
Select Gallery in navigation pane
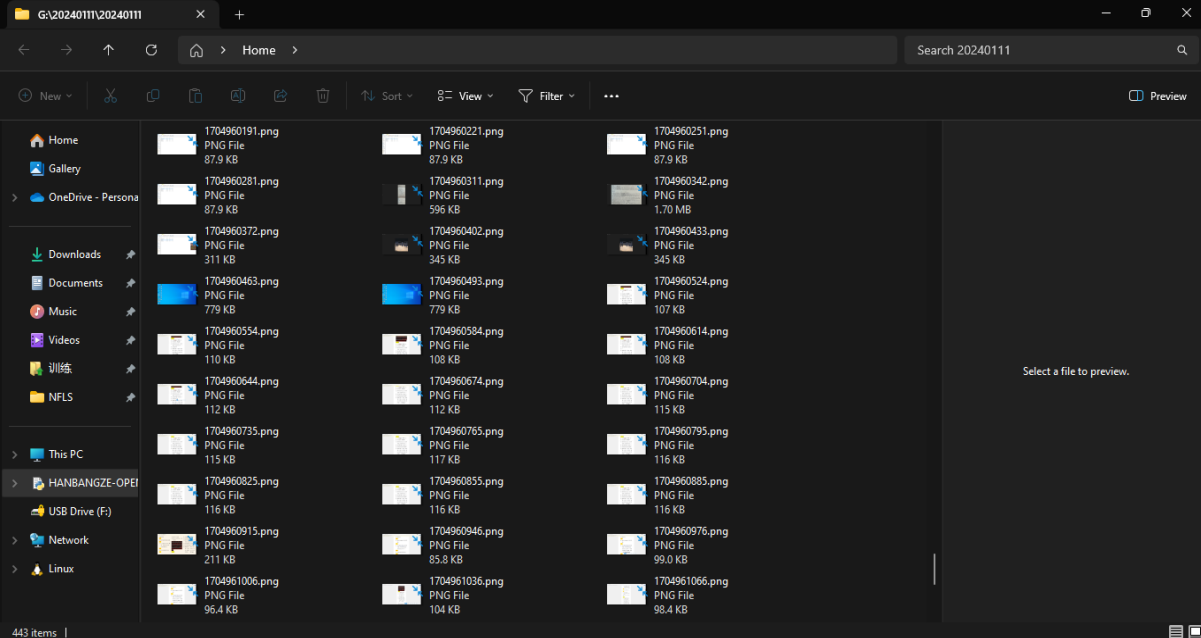[64, 169]
